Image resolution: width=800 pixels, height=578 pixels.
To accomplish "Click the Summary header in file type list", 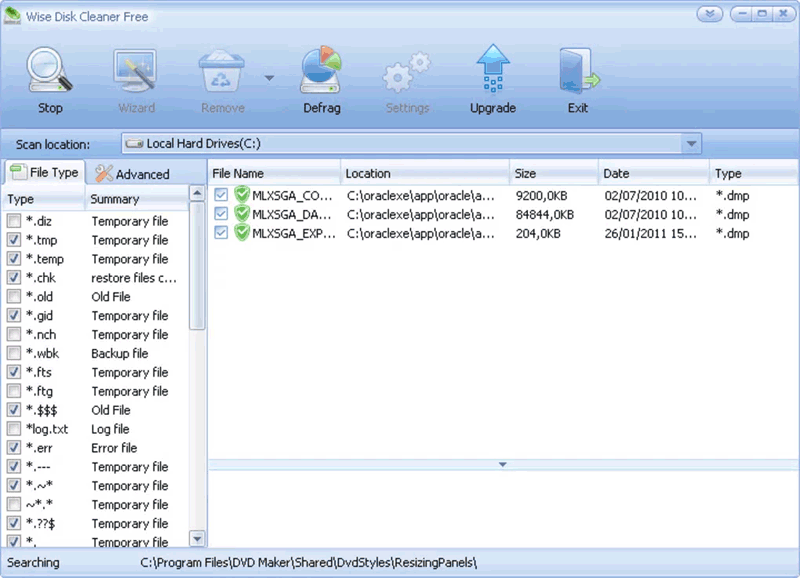I will coord(137,199).
